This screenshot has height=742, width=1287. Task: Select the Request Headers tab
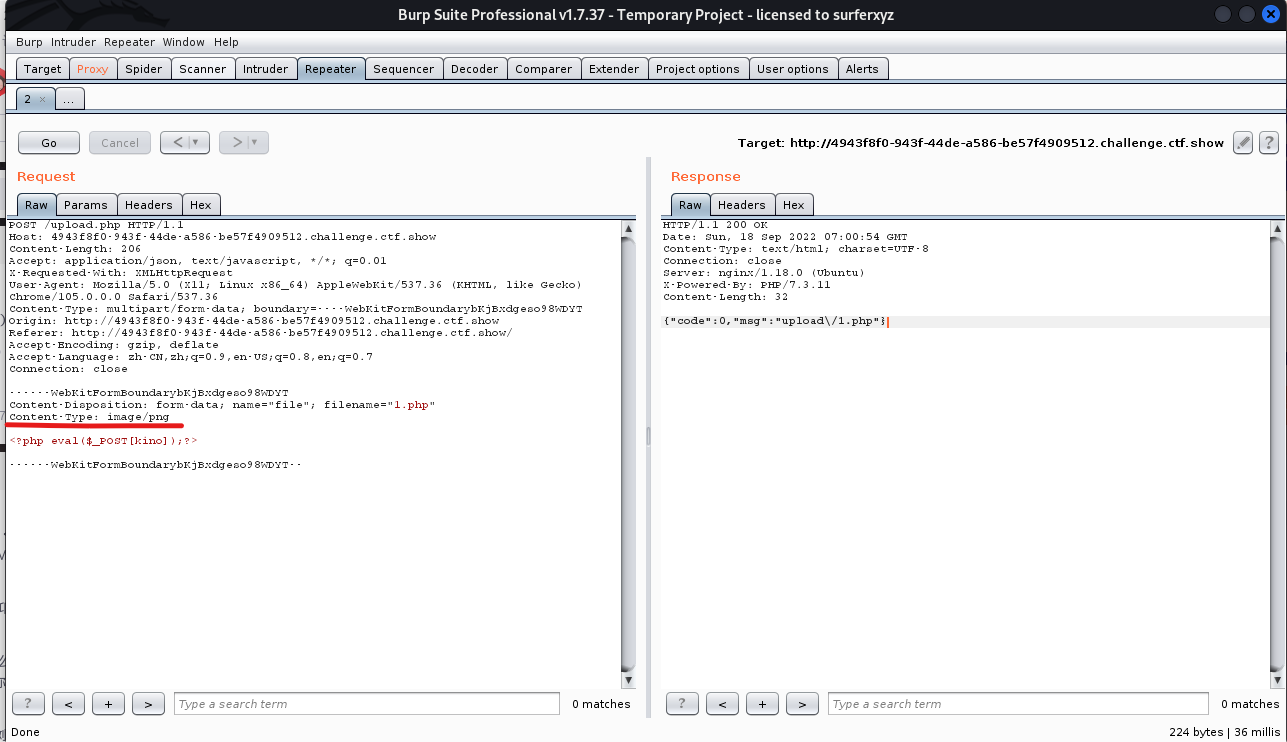tap(149, 204)
